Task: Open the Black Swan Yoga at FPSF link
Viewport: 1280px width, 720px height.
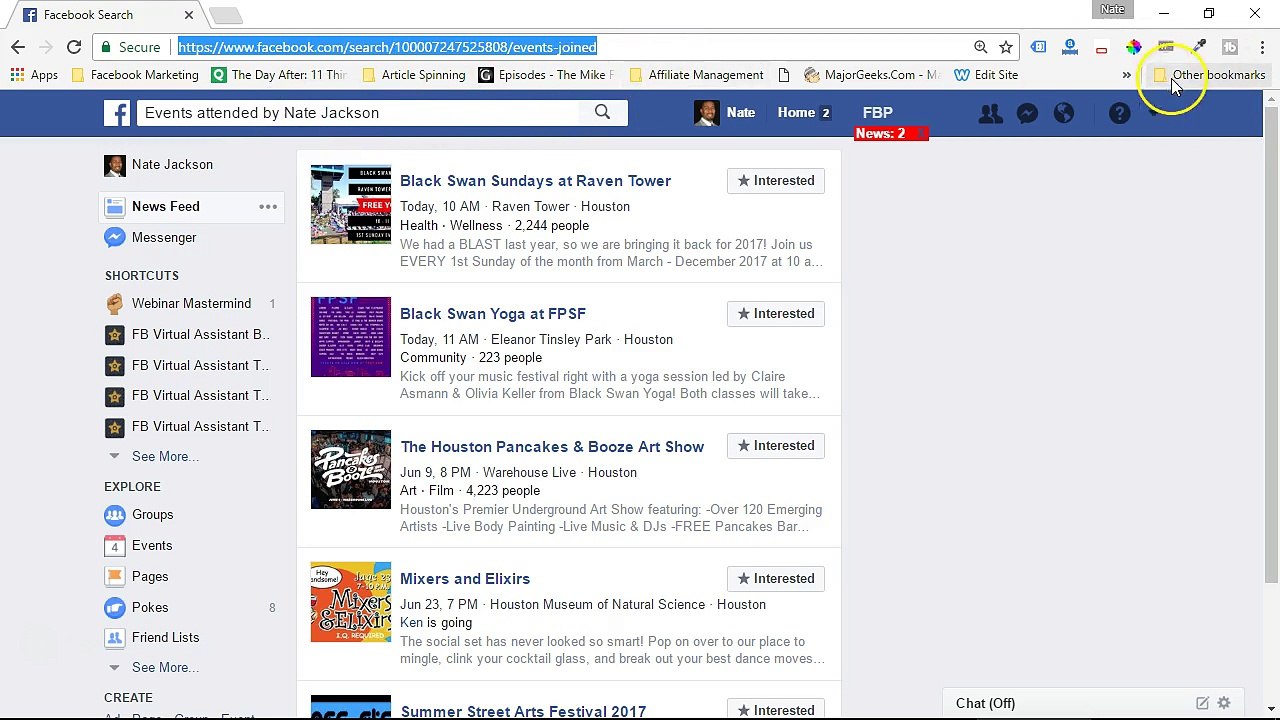Action: (x=493, y=314)
